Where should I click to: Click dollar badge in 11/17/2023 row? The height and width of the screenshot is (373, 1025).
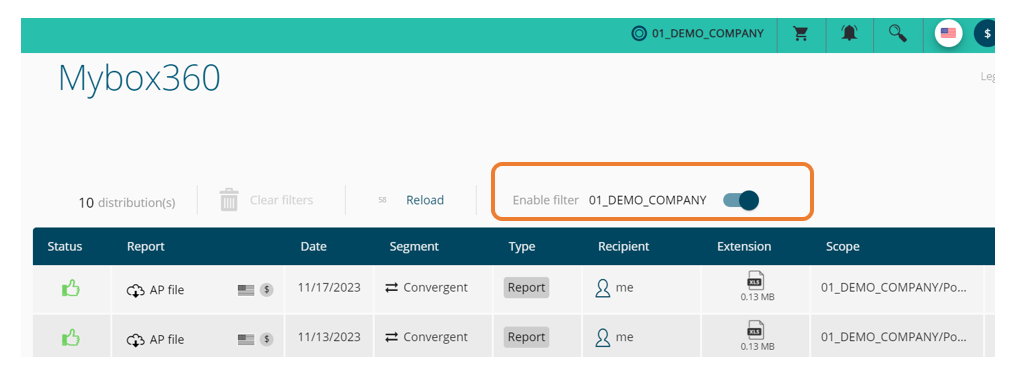pos(267,290)
